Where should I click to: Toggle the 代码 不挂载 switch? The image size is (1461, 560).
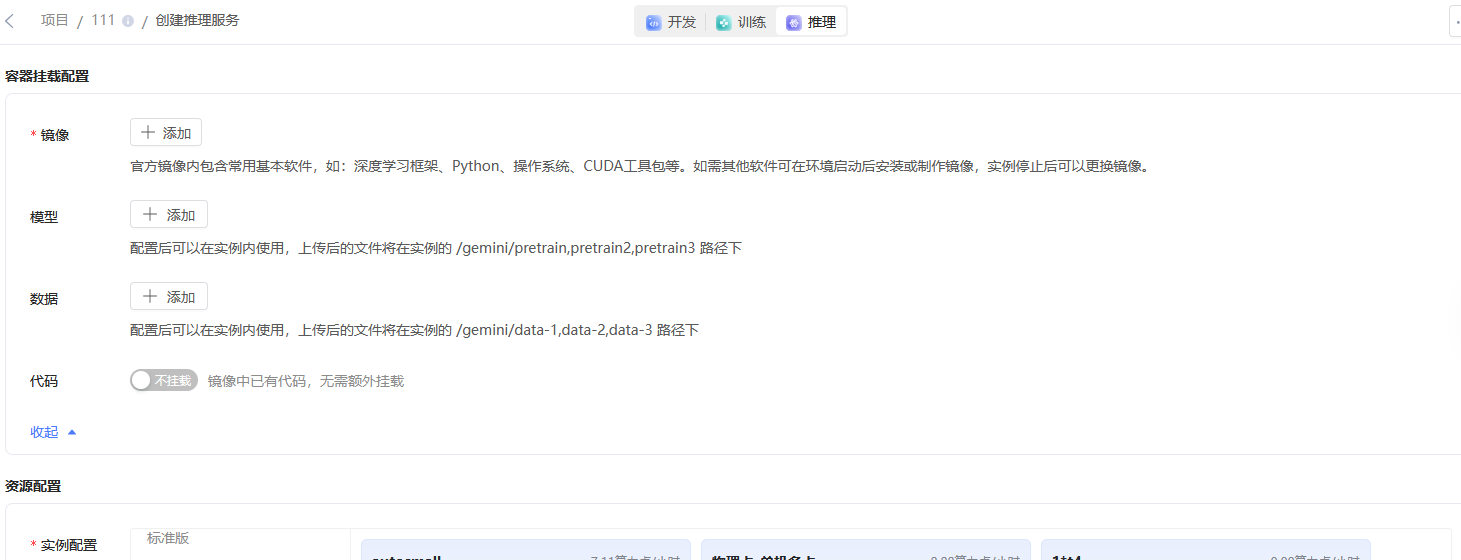click(164, 380)
